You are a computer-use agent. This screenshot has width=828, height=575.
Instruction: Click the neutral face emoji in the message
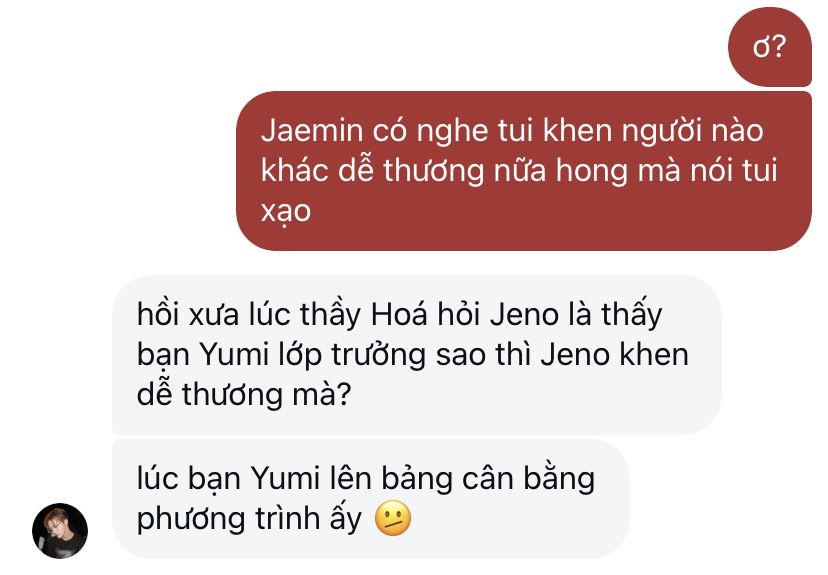[393, 519]
